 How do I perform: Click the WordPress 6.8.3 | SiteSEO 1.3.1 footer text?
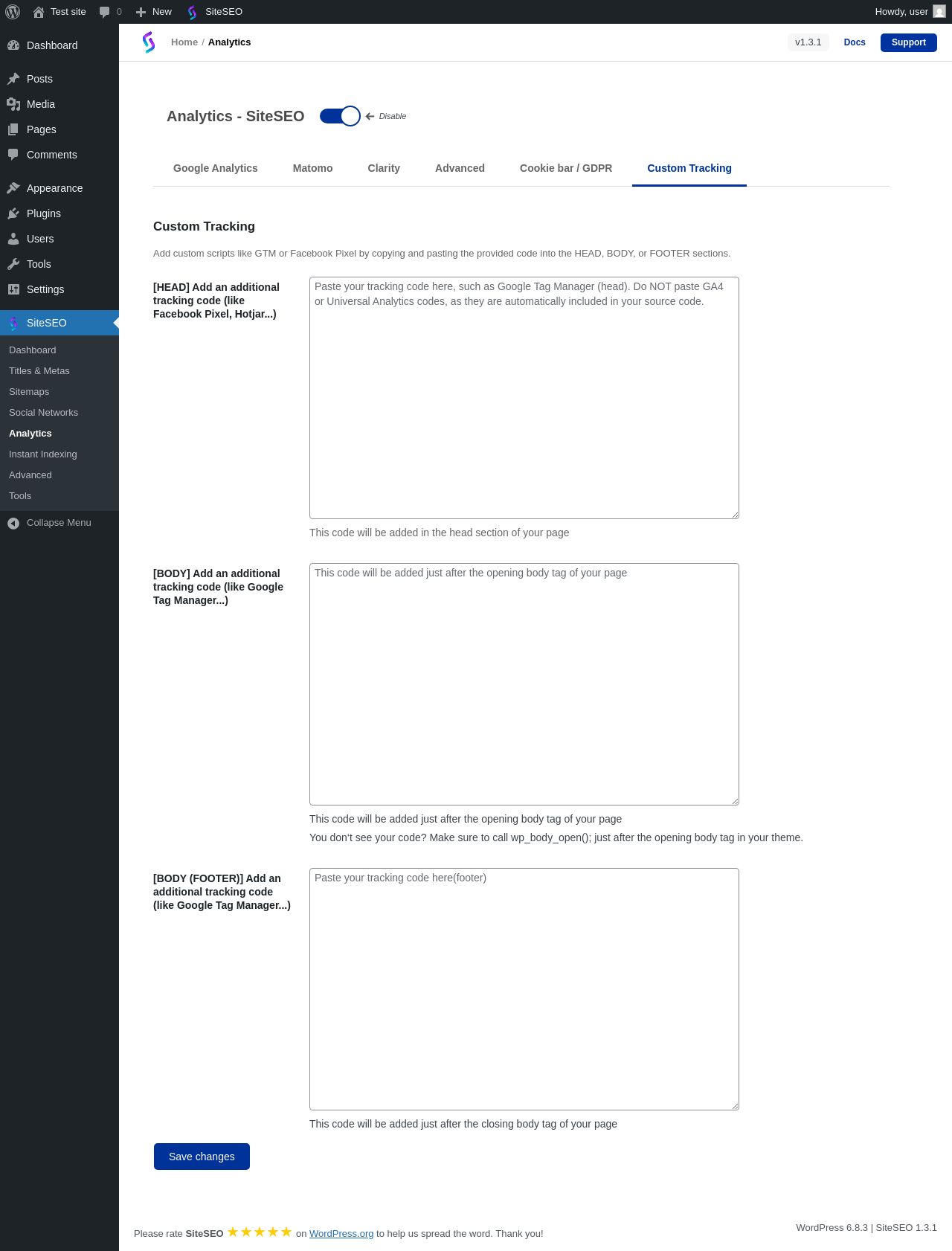click(866, 1228)
